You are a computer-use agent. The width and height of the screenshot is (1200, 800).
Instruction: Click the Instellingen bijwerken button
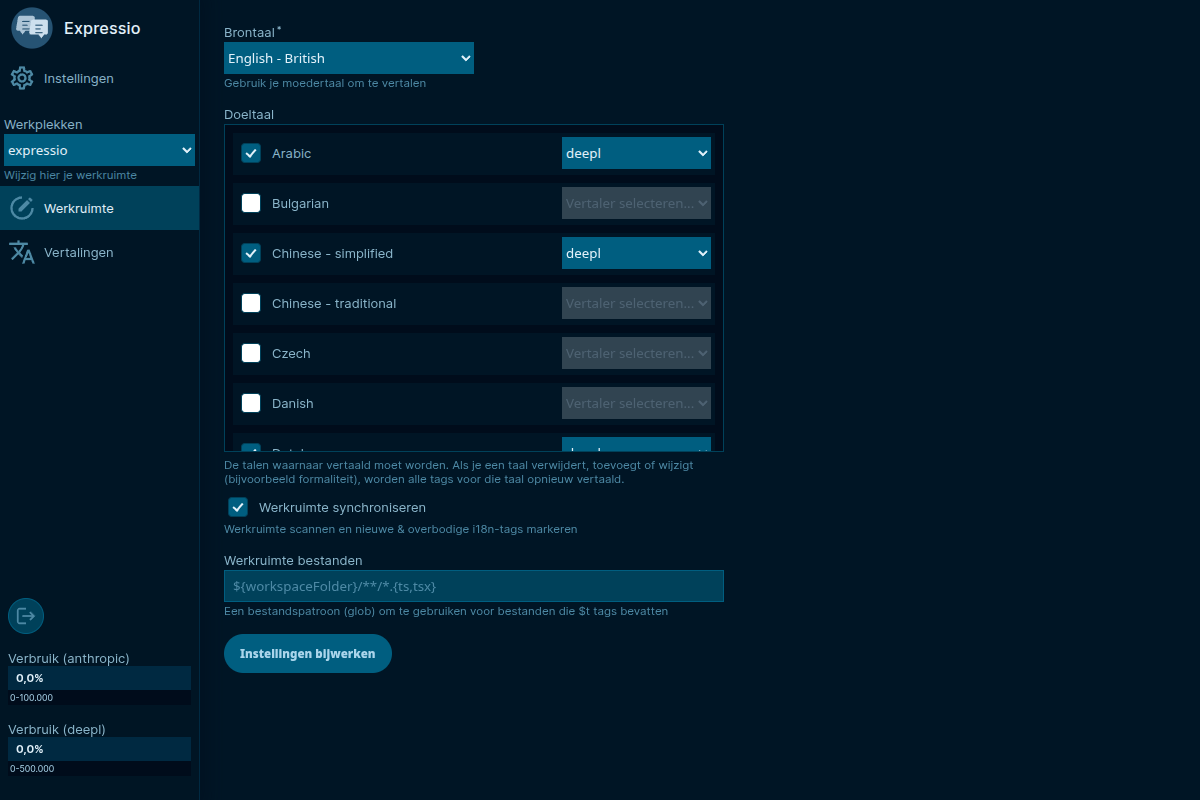pos(308,653)
